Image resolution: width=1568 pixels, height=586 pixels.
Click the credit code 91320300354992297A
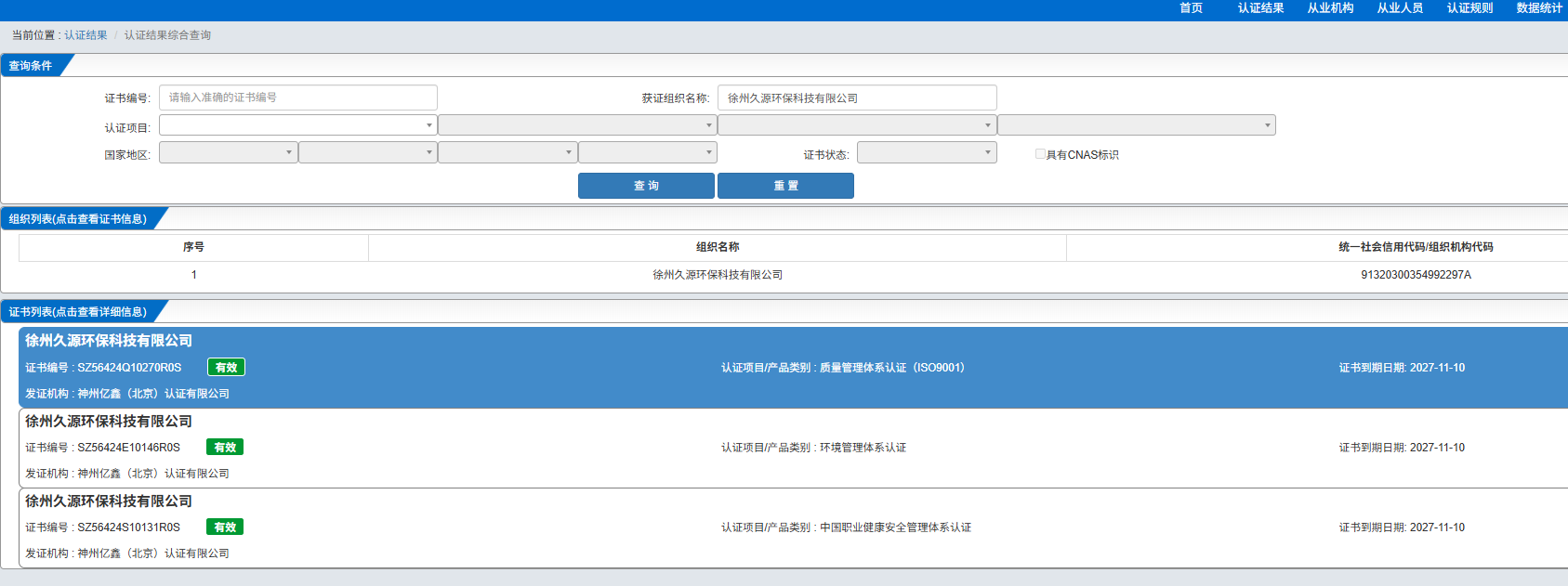pos(1416,275)
